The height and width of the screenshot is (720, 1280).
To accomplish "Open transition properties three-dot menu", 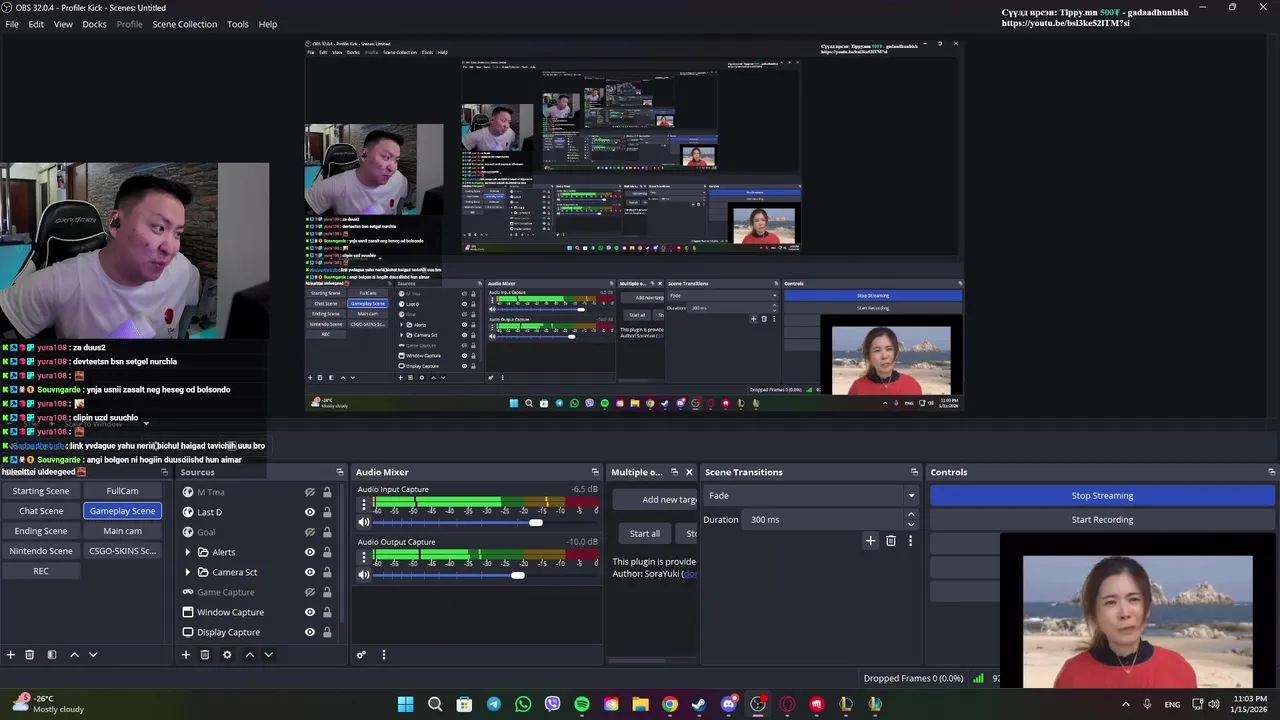I will [910, 541].
